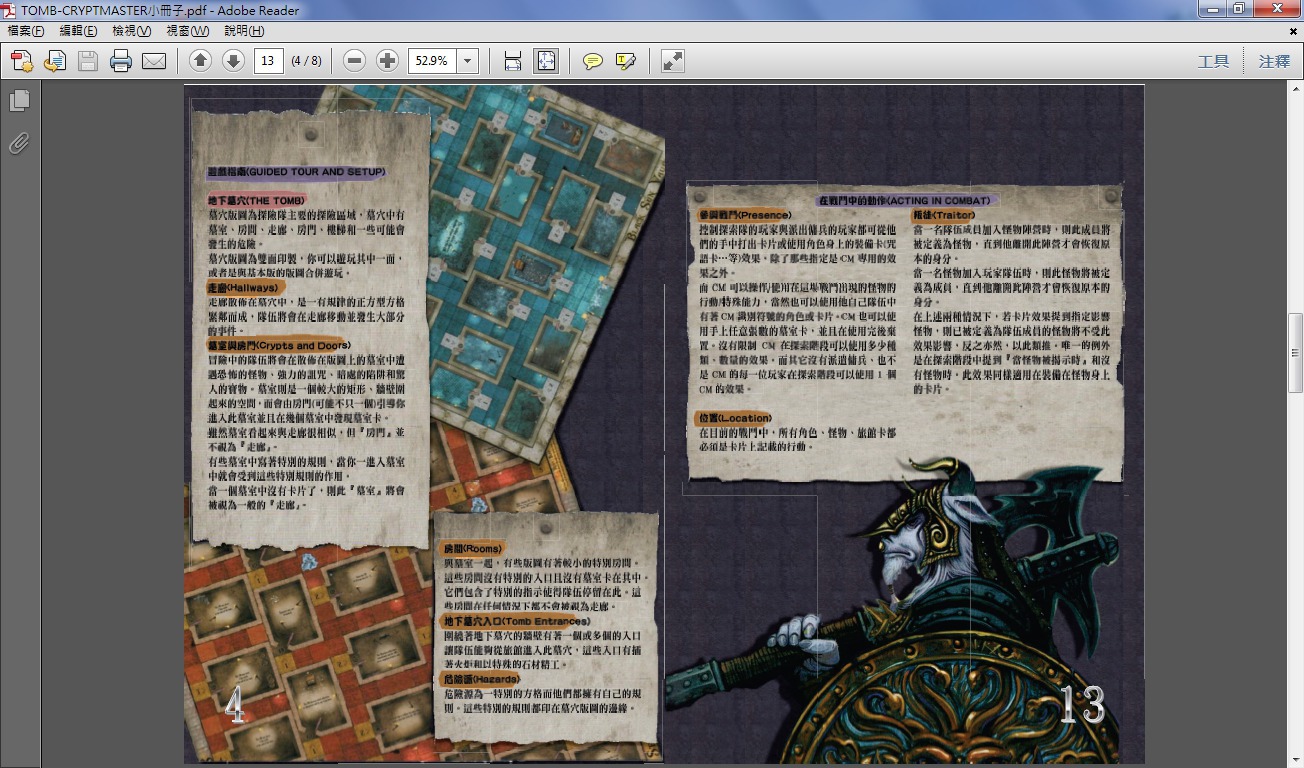Open the page thumbnails panel

click(19, 100)
